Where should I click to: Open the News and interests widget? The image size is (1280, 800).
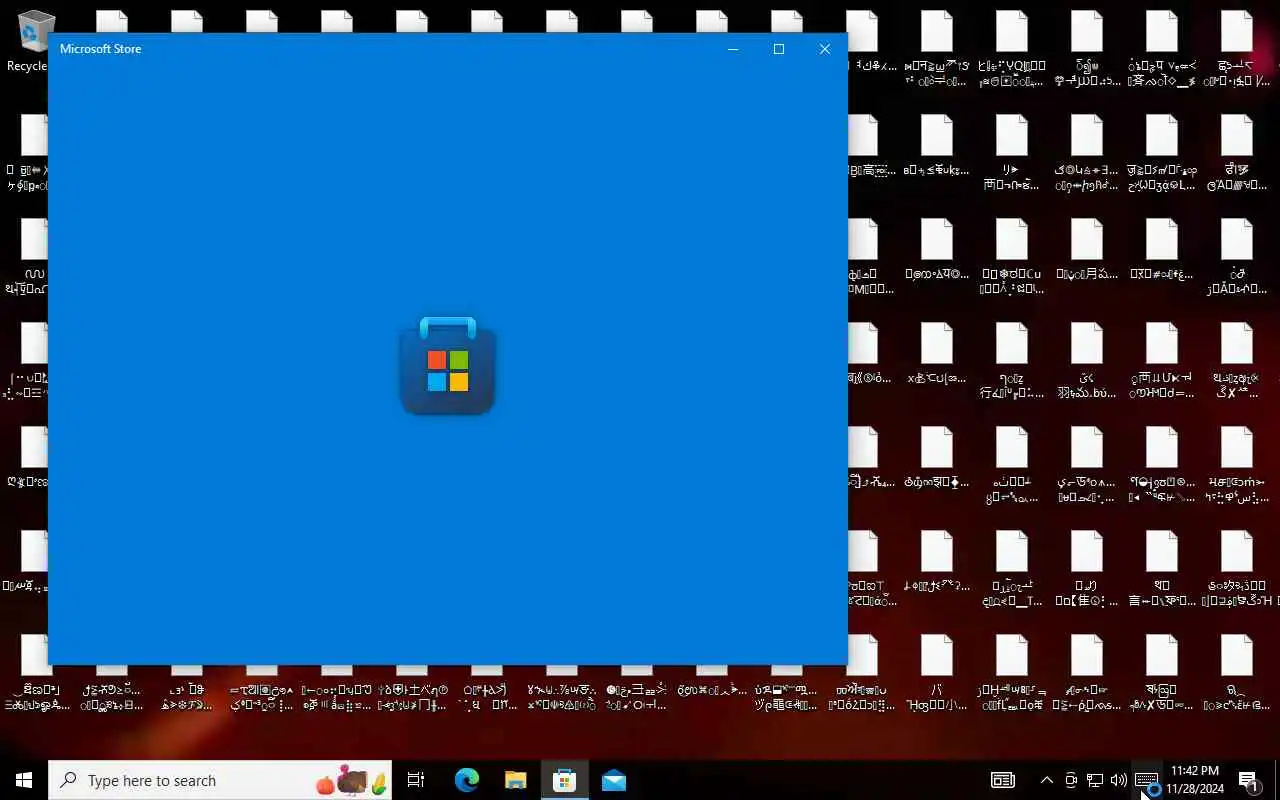tap(1003, 780)
